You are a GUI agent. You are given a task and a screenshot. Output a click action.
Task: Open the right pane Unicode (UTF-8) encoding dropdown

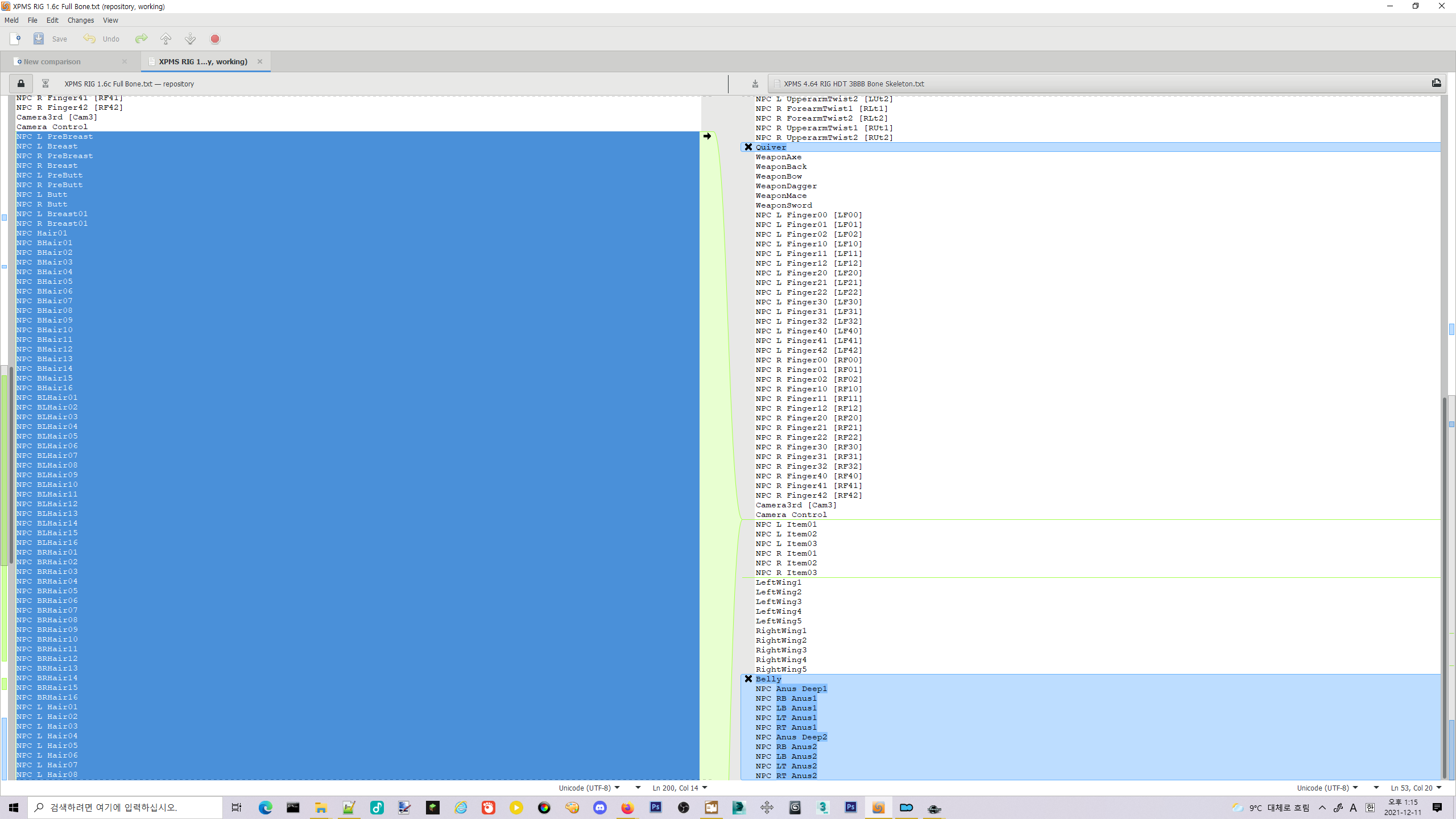click(x=1327, y=788)
